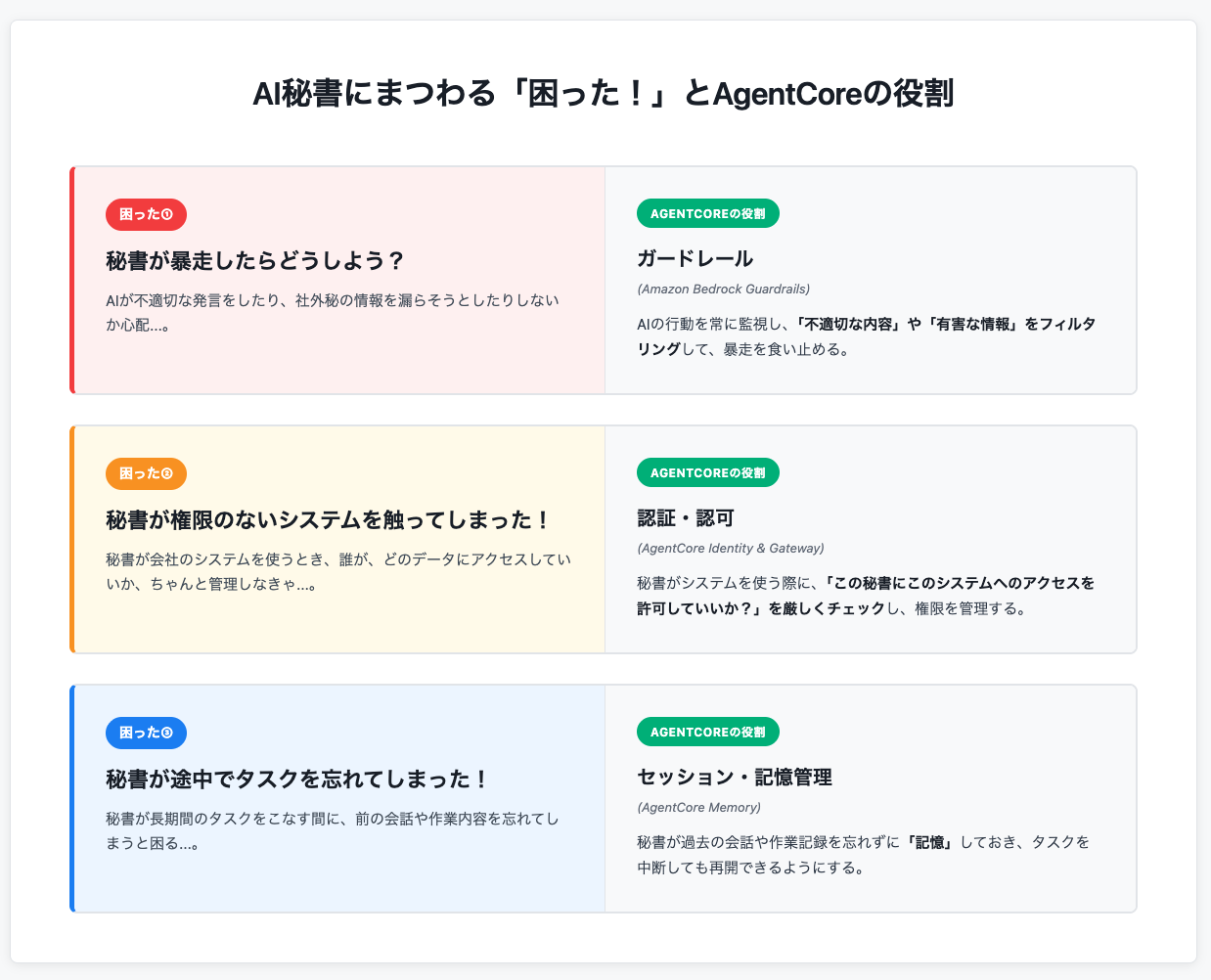
Task: Click the 認証・認可 heading
Action: 685,518
